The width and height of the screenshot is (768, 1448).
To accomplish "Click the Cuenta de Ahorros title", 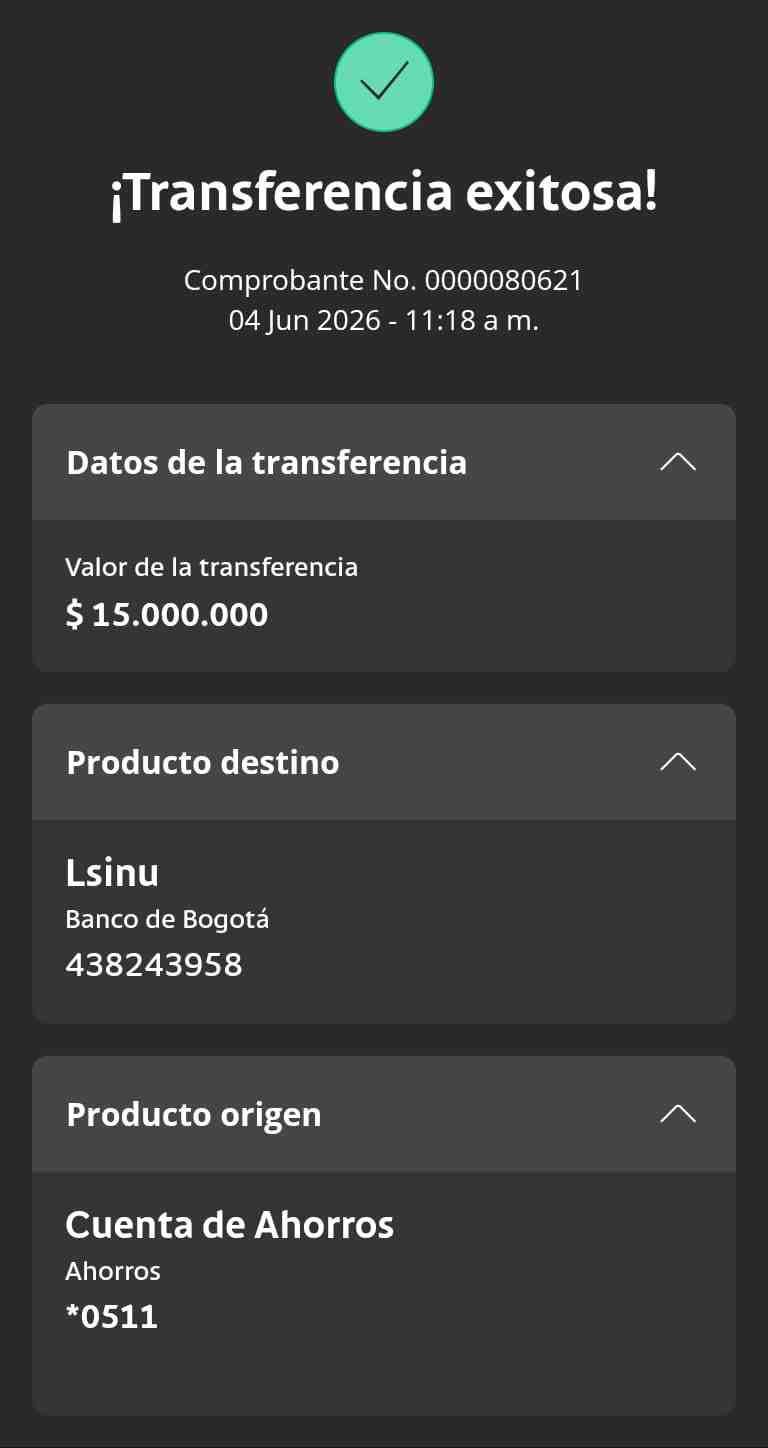I will [230, 1225].
